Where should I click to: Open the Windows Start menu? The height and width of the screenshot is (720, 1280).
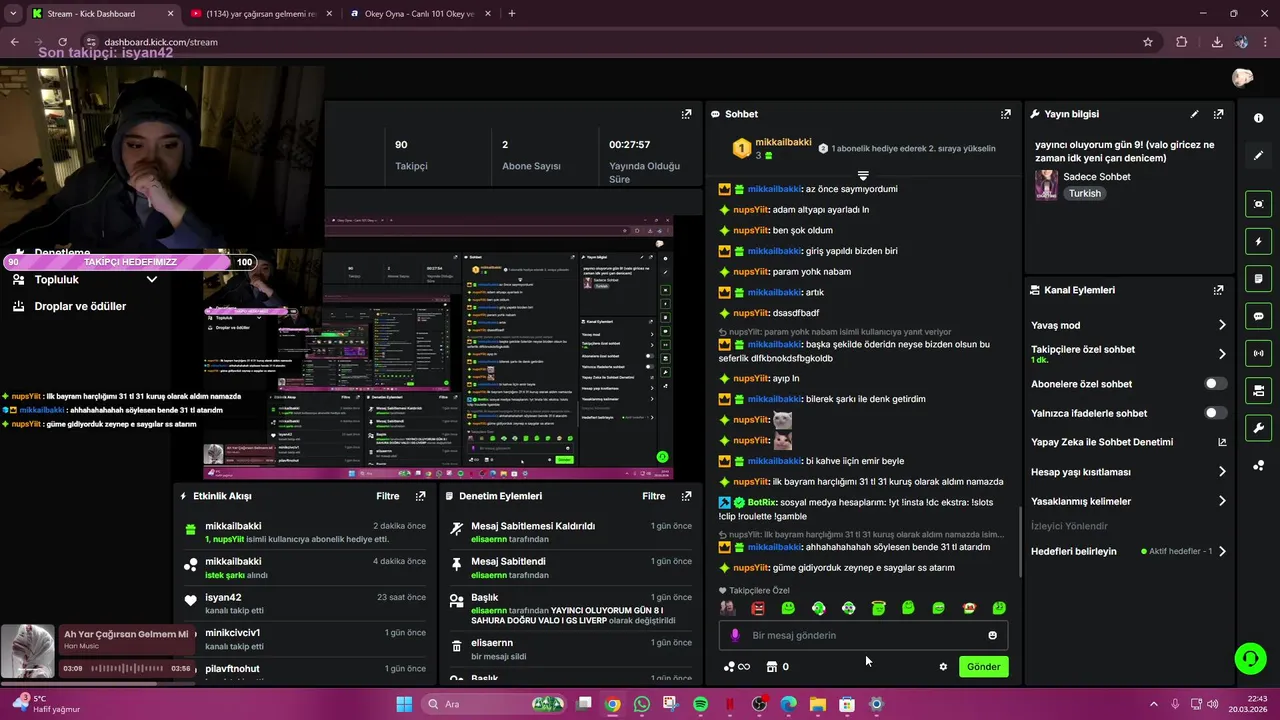tap(404, 704)
